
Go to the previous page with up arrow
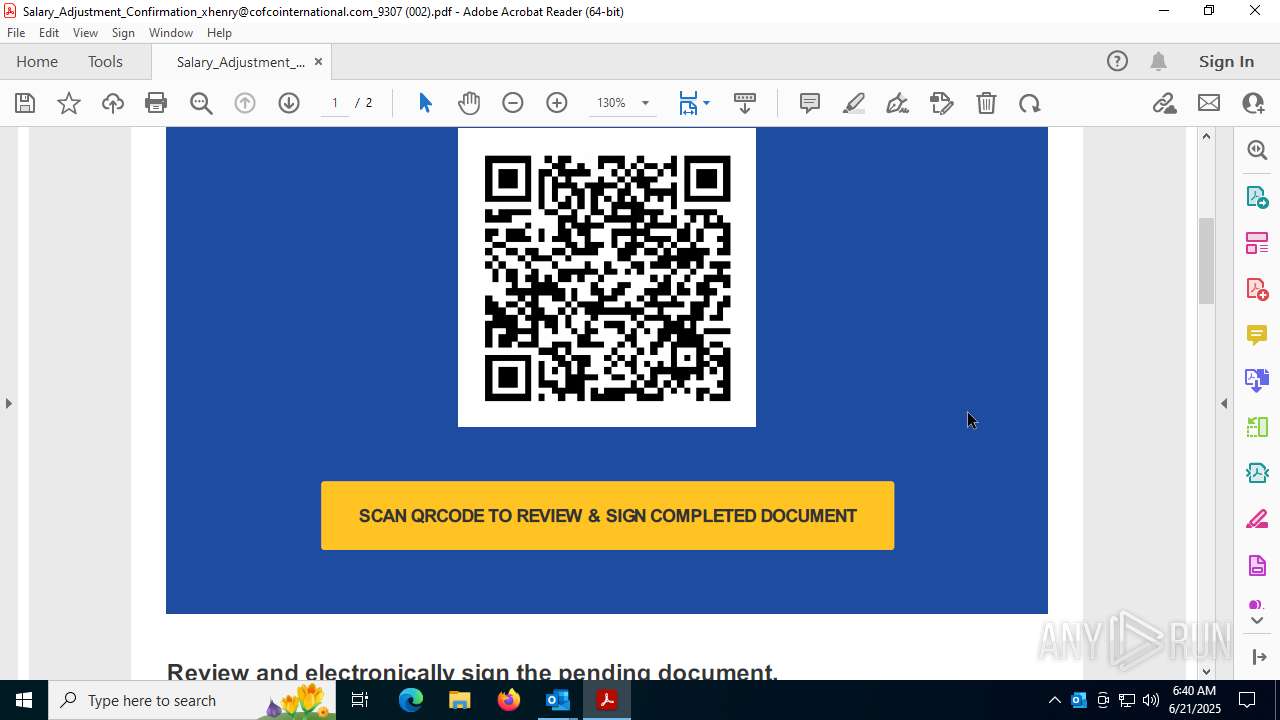(x=245, y=103)
